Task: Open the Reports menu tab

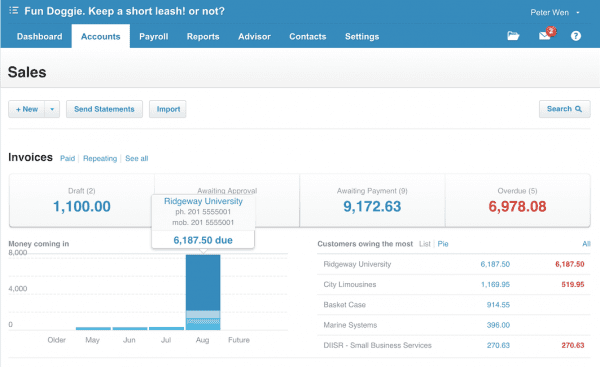Action: pyautogui.click(x=203, y=36)
